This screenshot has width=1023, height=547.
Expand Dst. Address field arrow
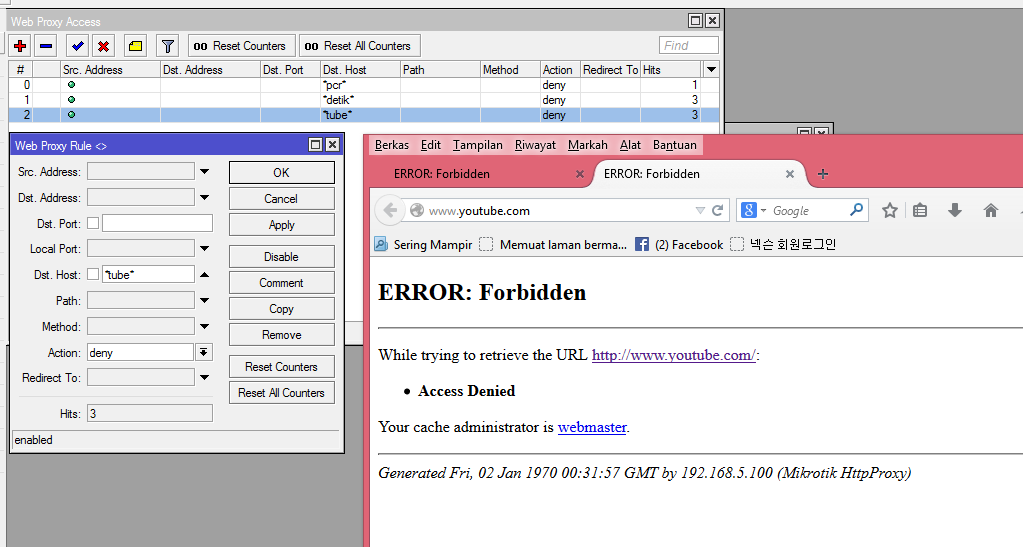pos(204,197)
